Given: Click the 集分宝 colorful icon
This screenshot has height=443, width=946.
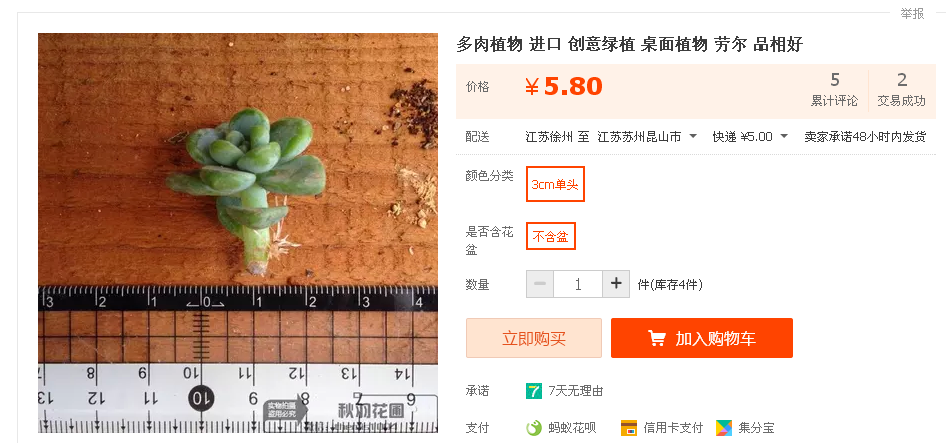Looking at the screenshot, I should pyautogui.click(x=723, y=429).
